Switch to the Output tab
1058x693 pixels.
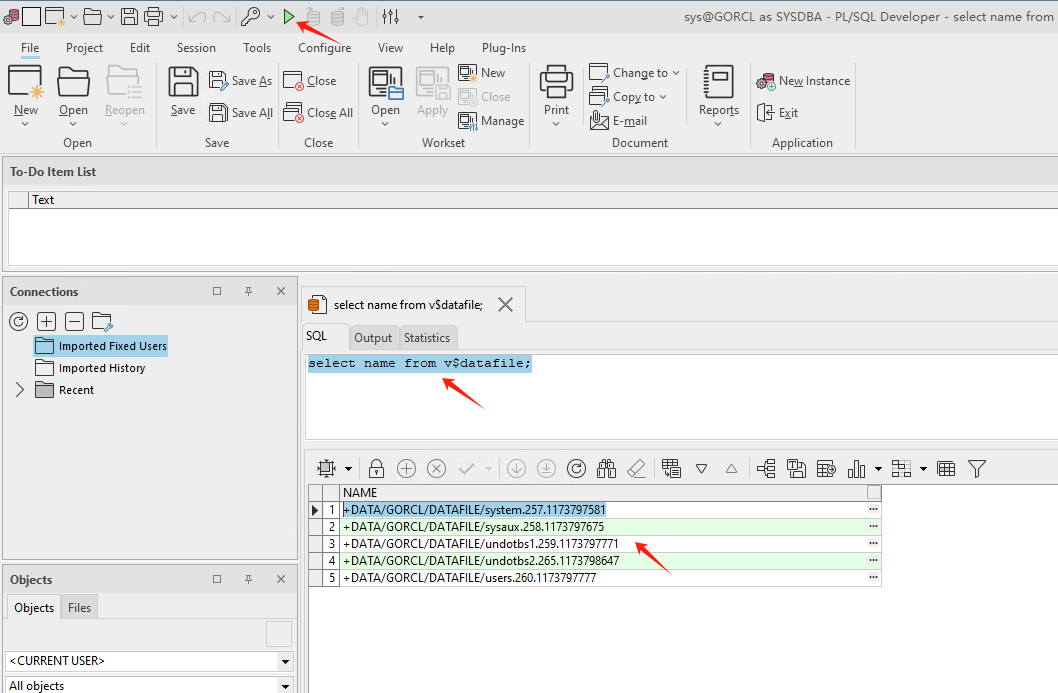point(373,337)
